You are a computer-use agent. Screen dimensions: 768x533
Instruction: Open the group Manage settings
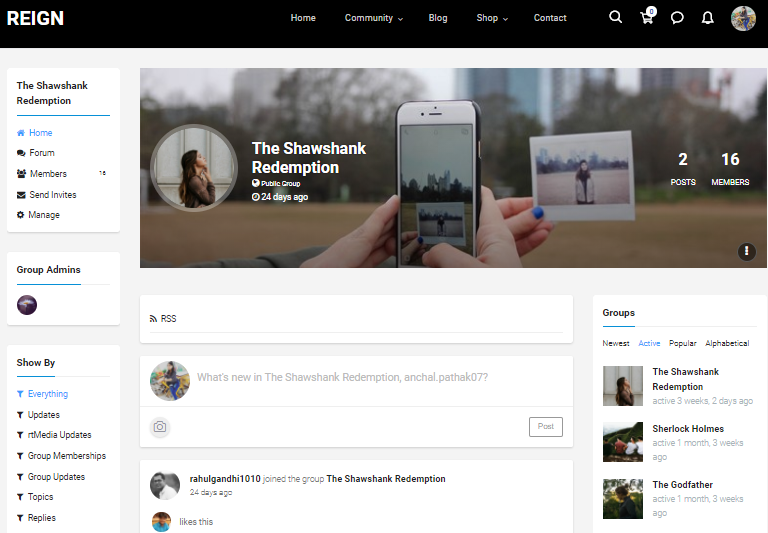pos(38,215)
